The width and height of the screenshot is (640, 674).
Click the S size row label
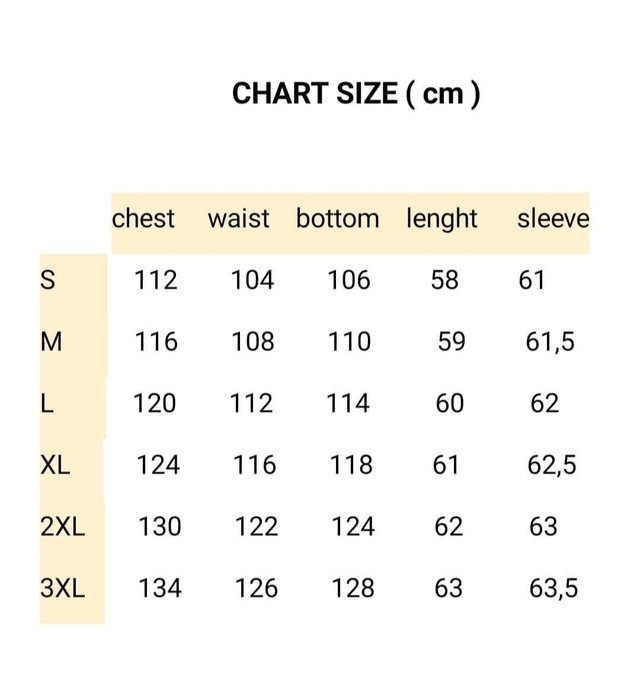coord(48,280)
